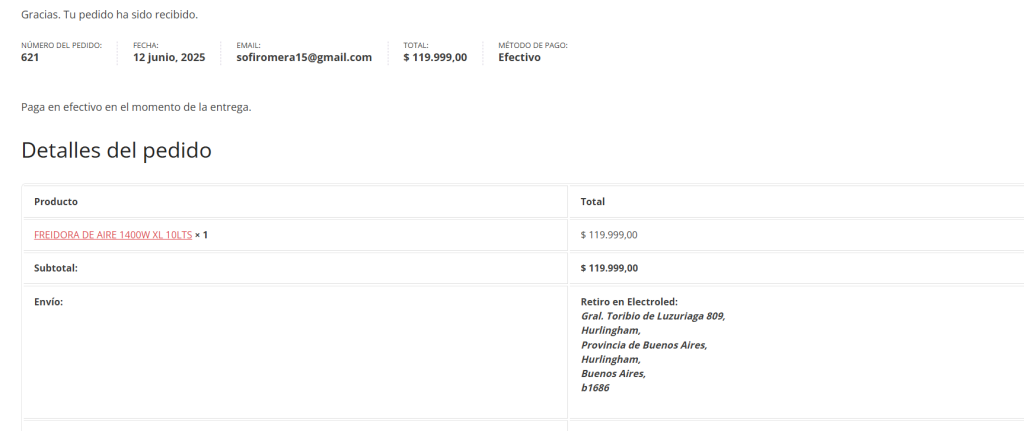Click the order number 621
Viewport: 1024px width, 431px height.
(30, 58)
